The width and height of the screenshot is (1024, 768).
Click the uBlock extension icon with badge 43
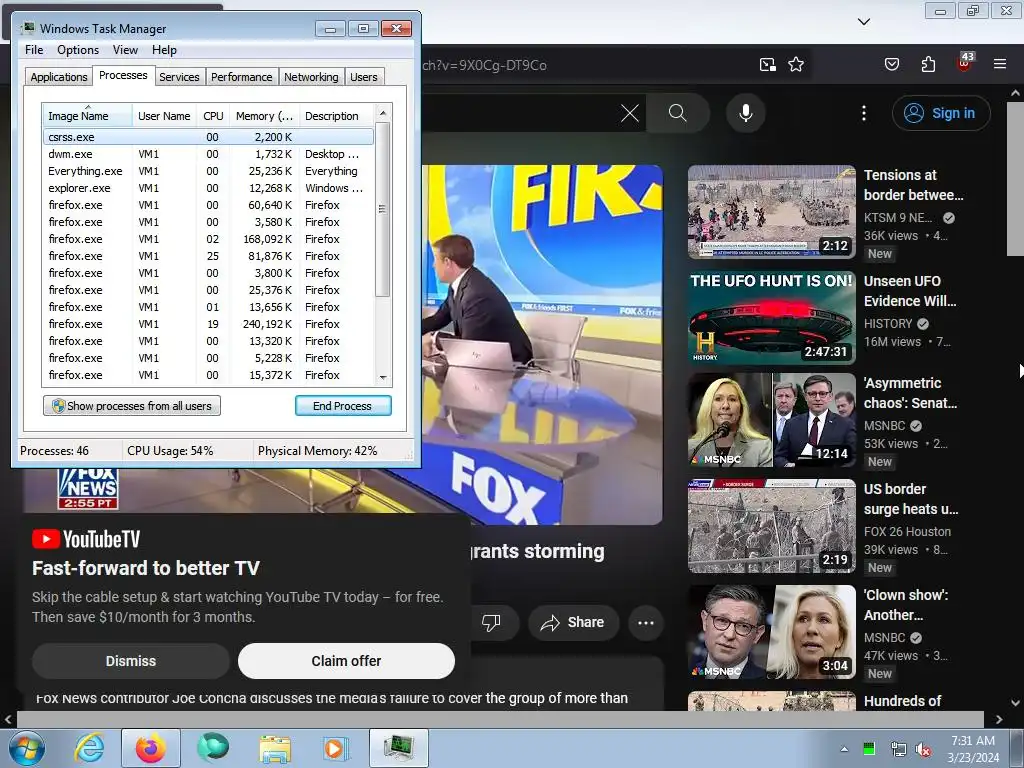965,62
